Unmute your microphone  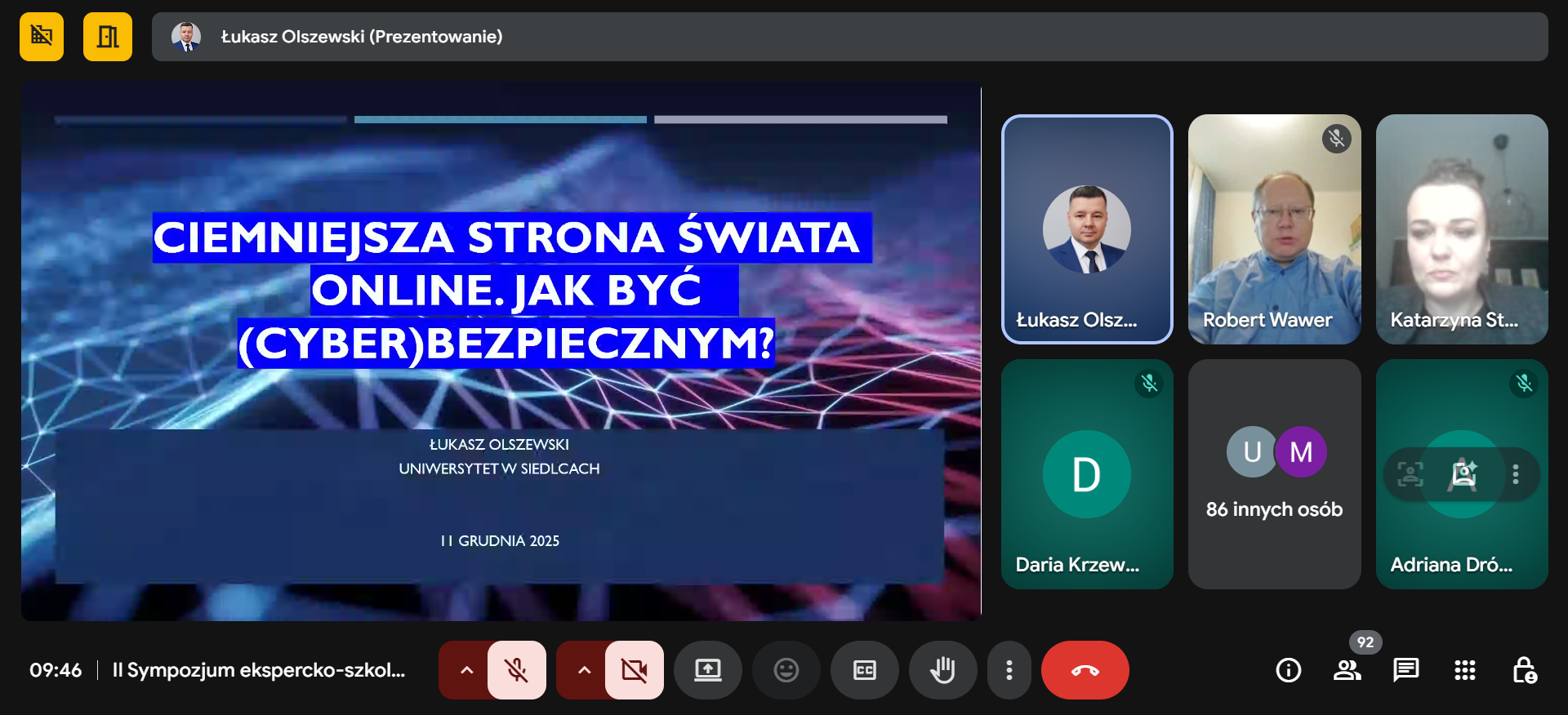pyautogui.click(x=516, y=670)
